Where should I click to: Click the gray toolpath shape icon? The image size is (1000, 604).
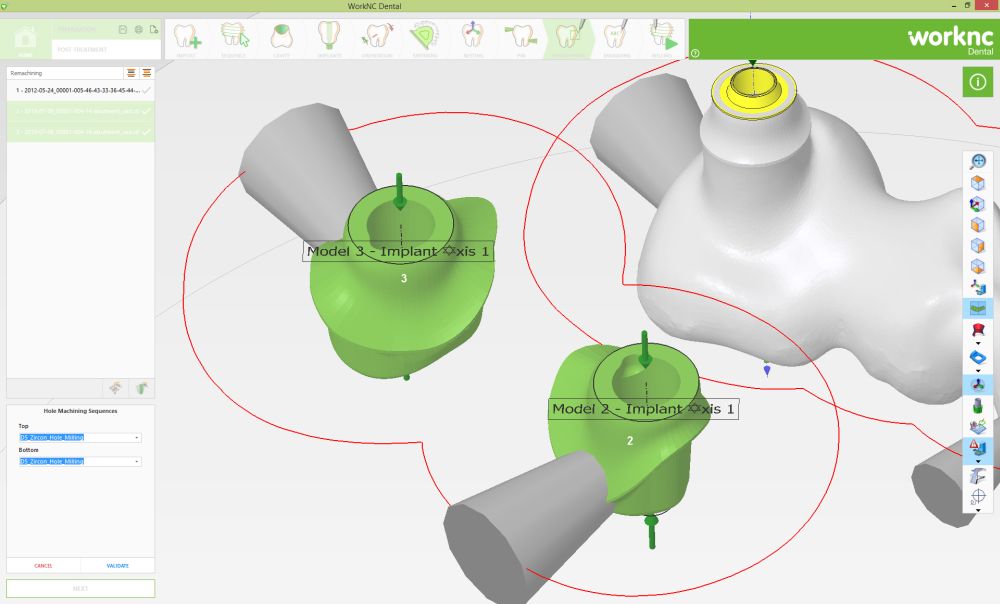(978, 476)
